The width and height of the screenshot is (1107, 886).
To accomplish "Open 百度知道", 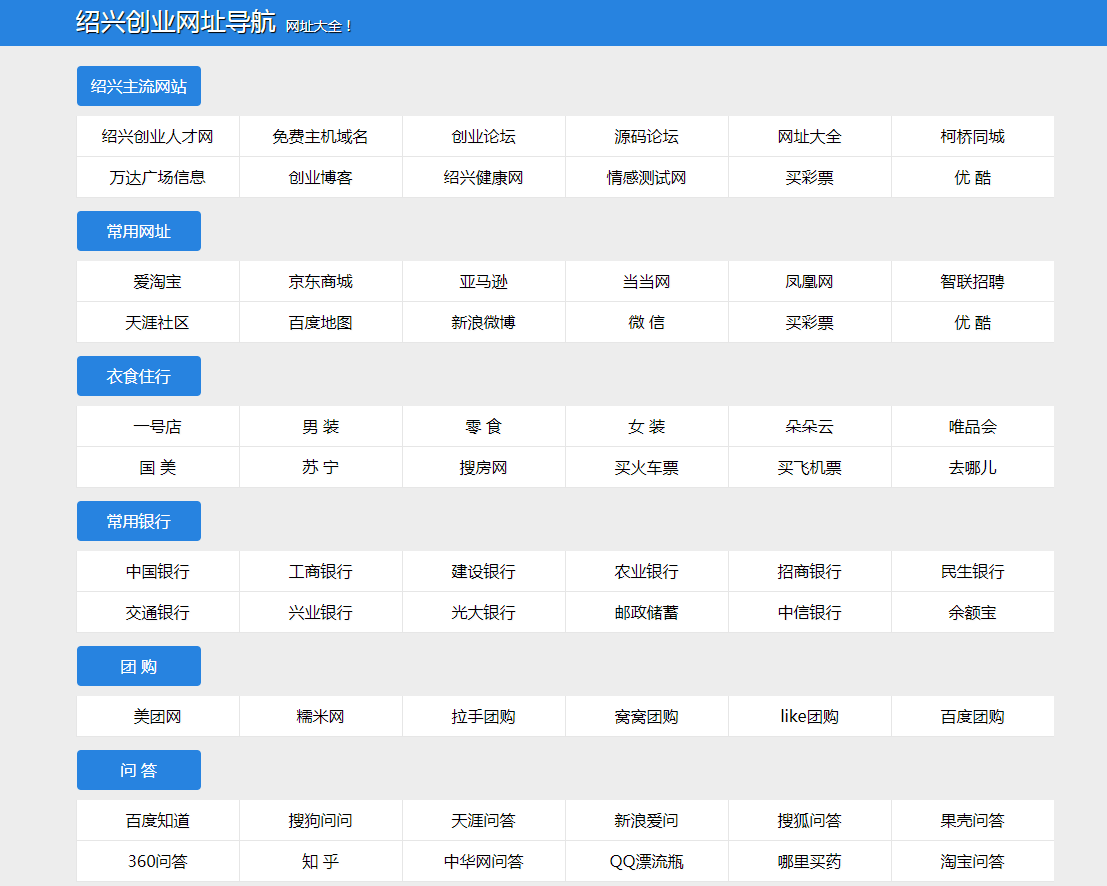I will click(157, 820).
